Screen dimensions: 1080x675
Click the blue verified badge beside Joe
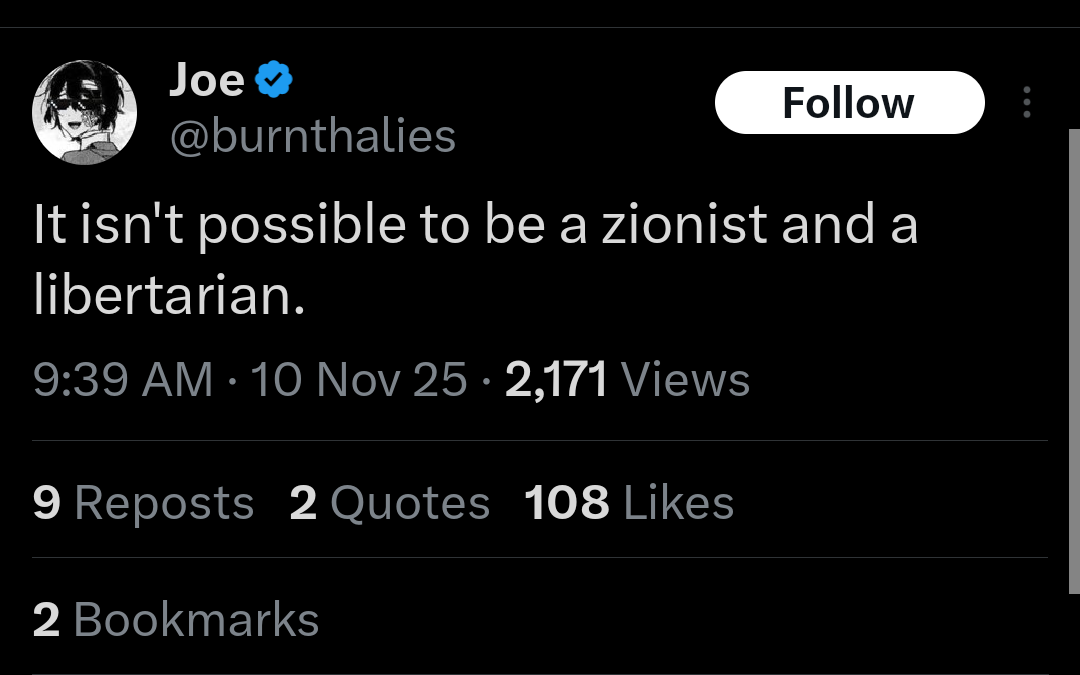click(274, 80)
